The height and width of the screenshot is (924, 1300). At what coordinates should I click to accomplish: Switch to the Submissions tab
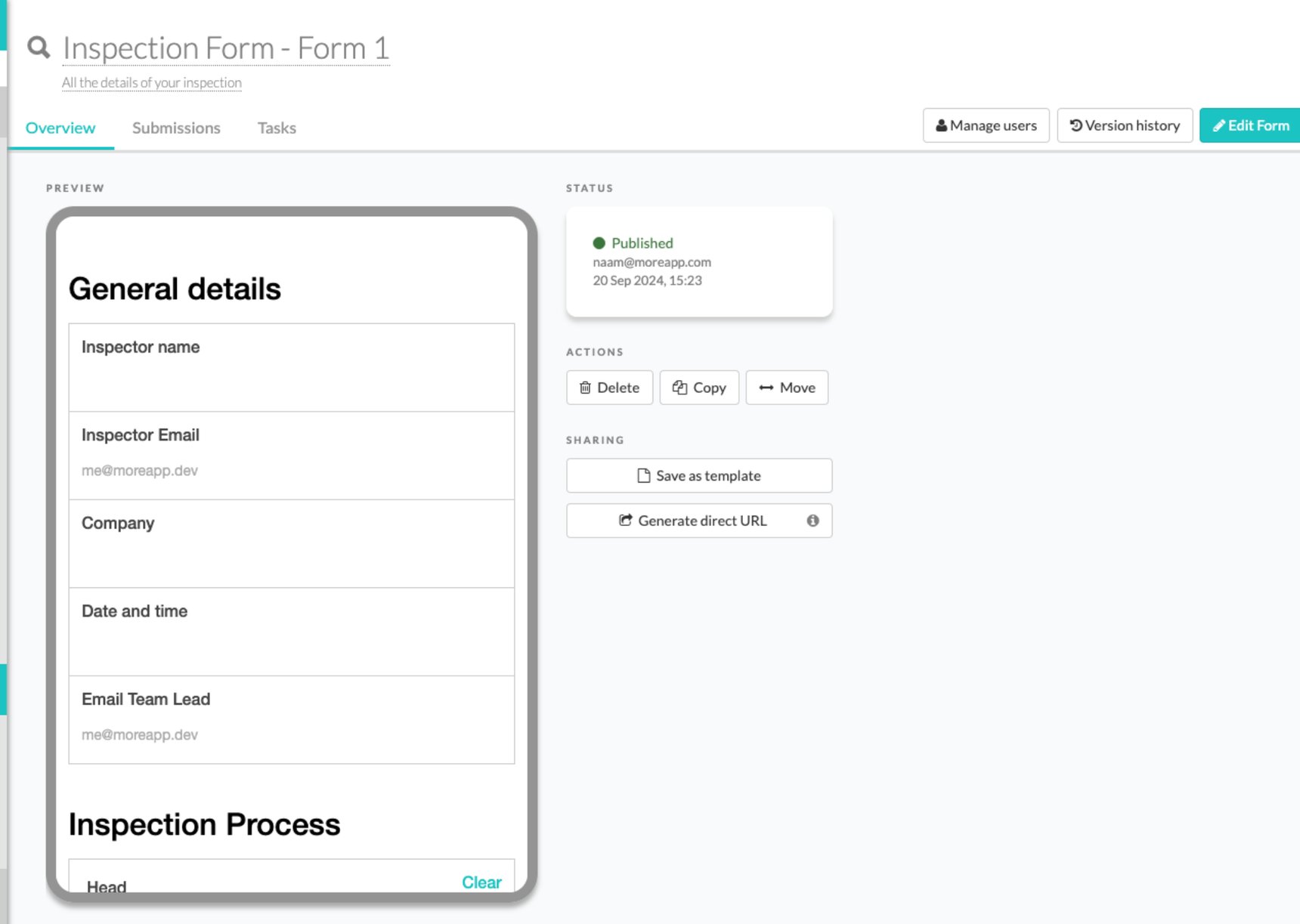pyautogui.click(x=175, y=128)
